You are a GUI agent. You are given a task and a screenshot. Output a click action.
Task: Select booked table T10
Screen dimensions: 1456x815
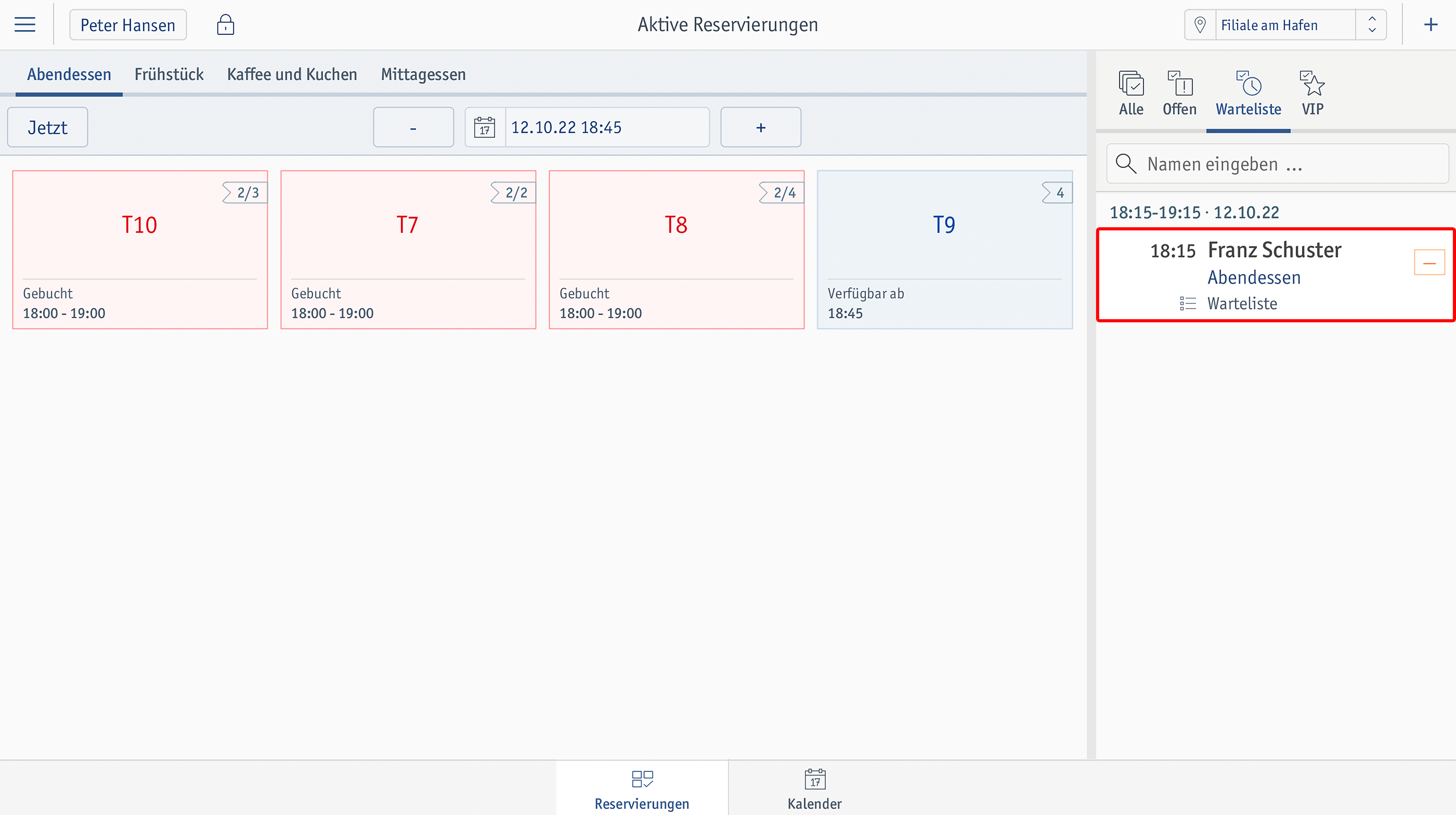(140, 250)
